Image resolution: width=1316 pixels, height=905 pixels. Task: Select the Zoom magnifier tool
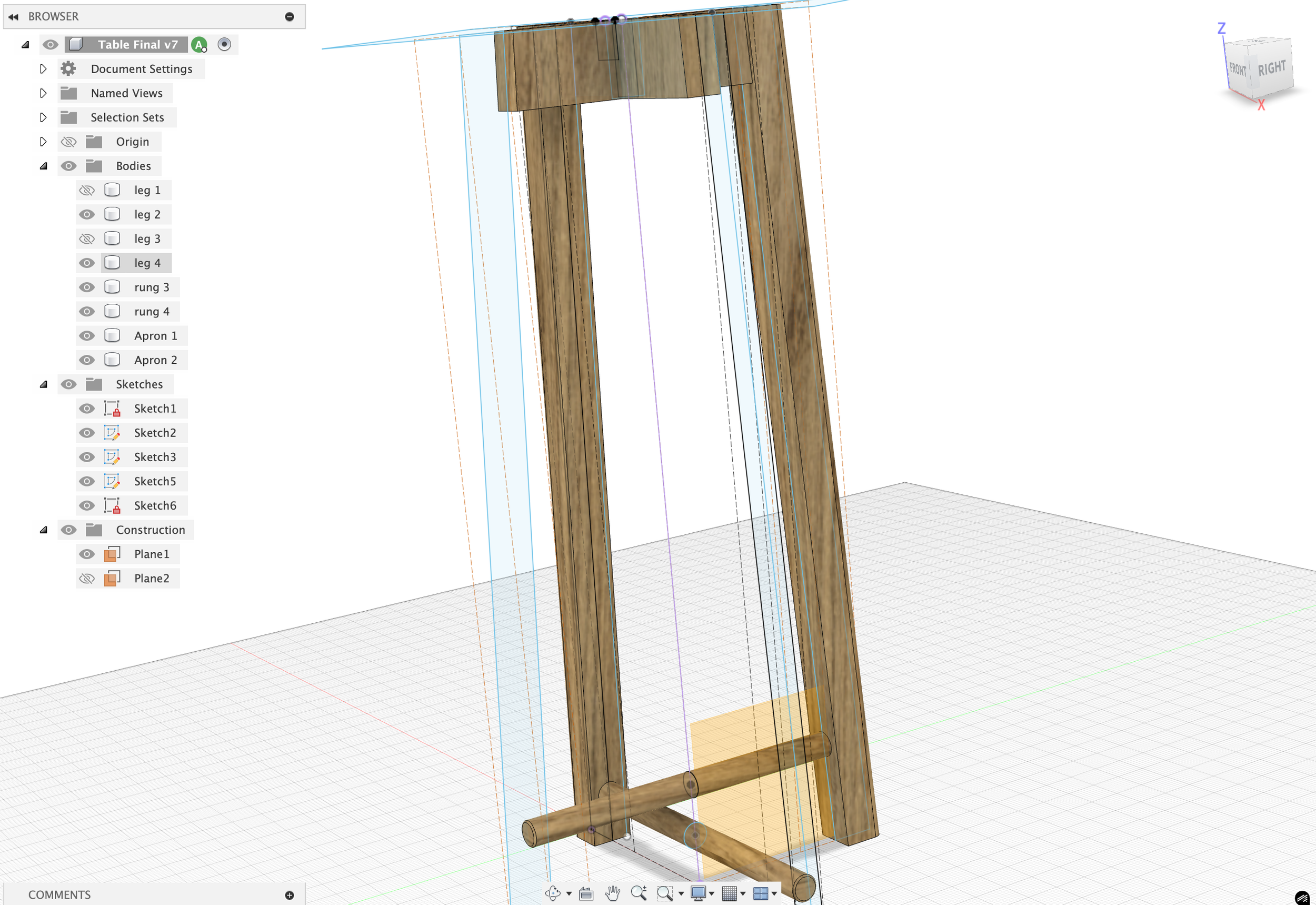[x=639, y=893]
